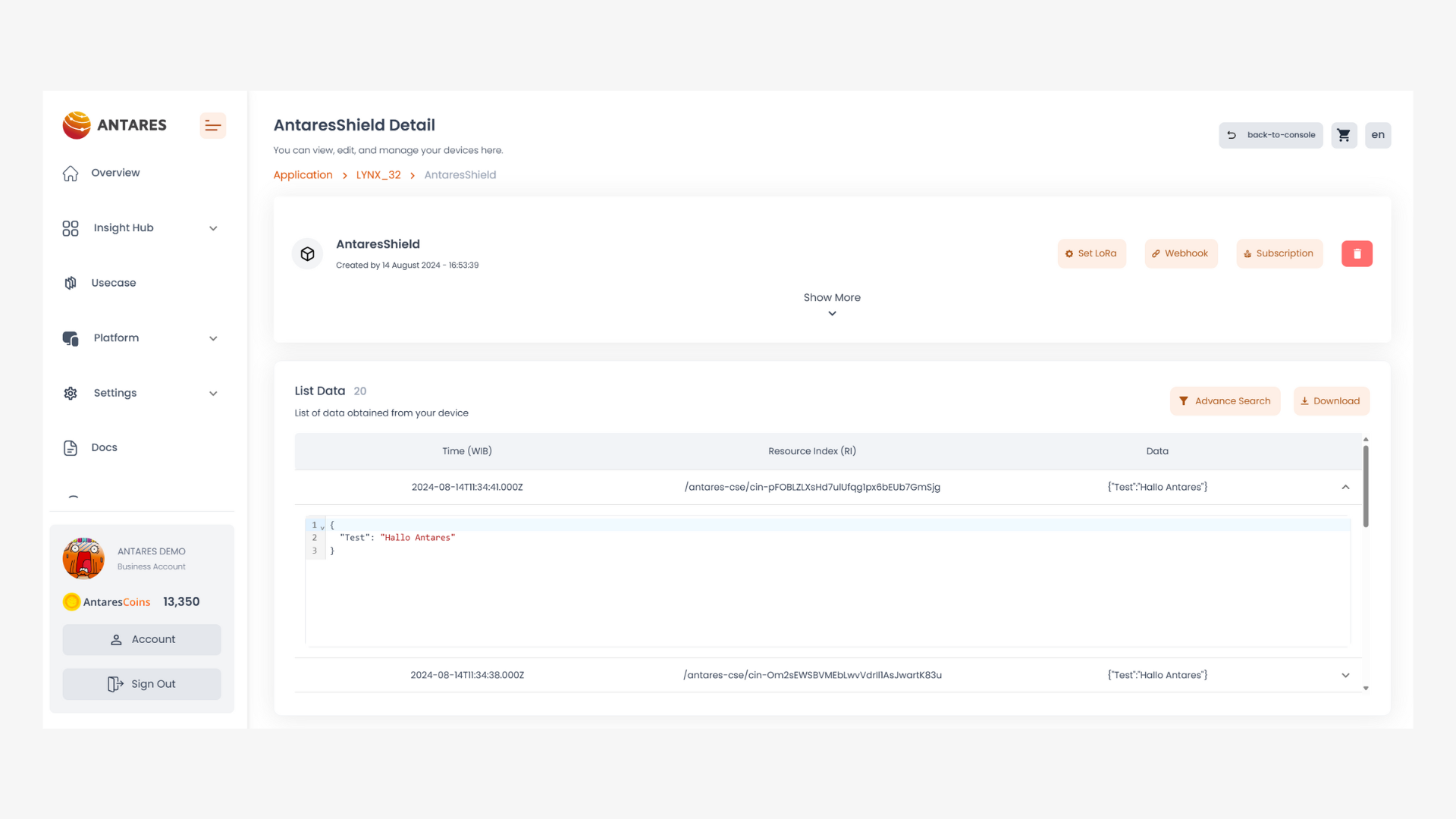Image resolution: width=1456 pixels, height=819 pixels.
Task: Go to Overview page
Action: [x=115, y=173]
